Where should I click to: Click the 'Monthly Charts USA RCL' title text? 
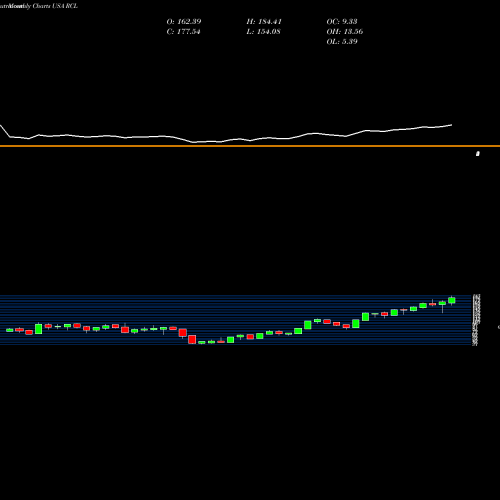point(43,6)
